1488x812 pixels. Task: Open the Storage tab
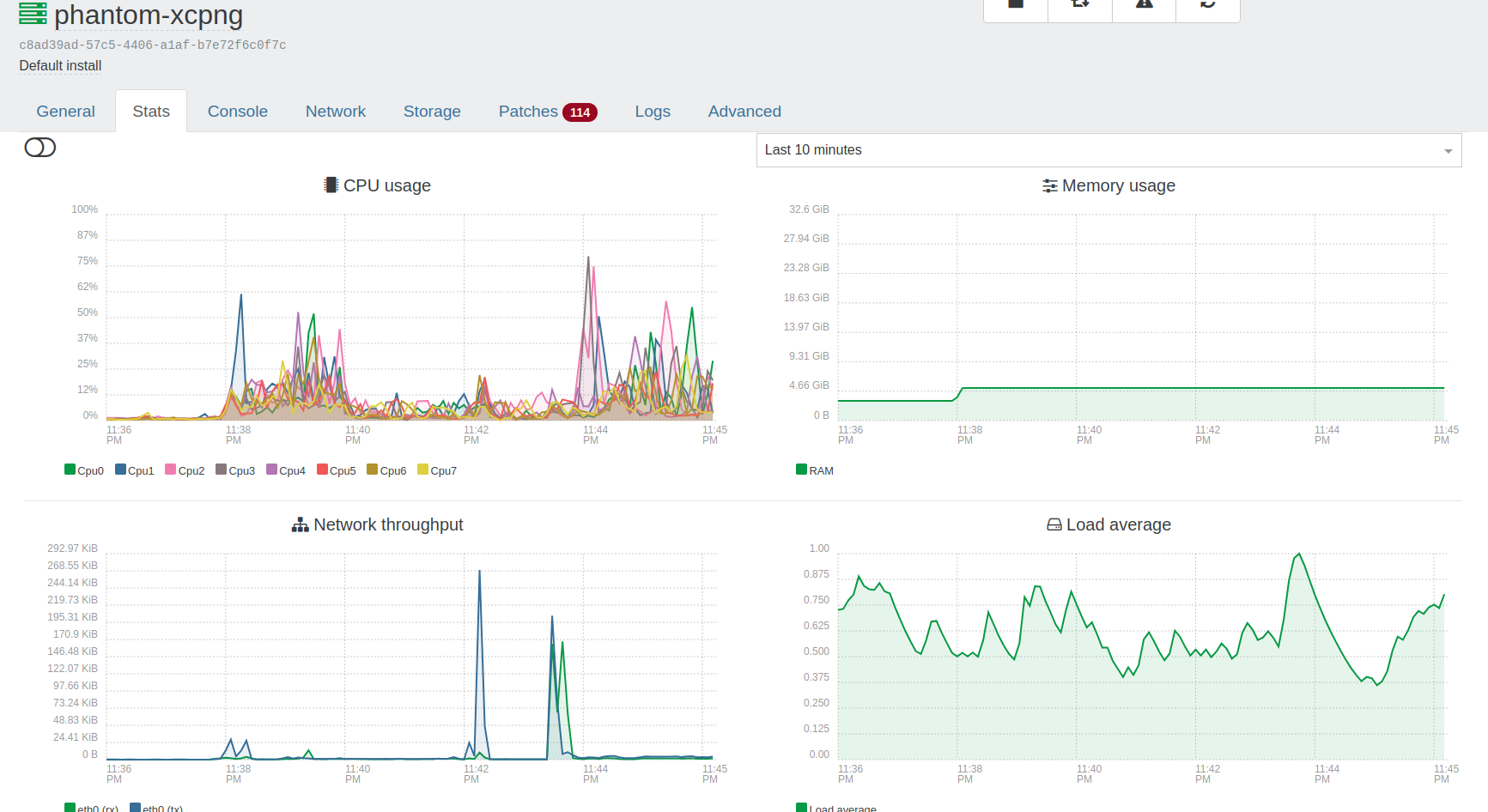click(x=432, y=112)
